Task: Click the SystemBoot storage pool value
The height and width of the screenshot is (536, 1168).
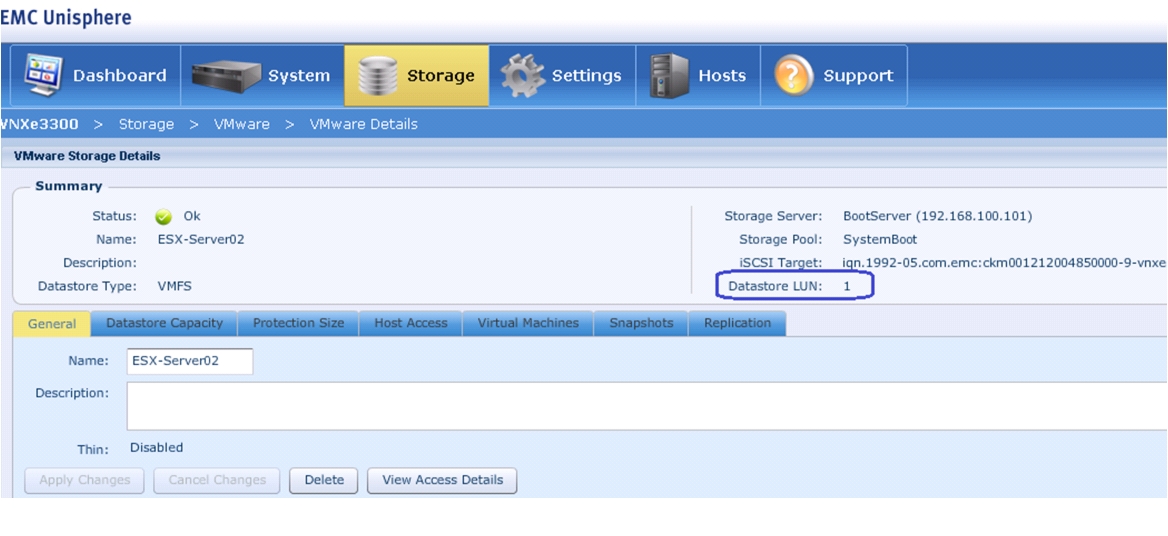Action: click(880, 240)
